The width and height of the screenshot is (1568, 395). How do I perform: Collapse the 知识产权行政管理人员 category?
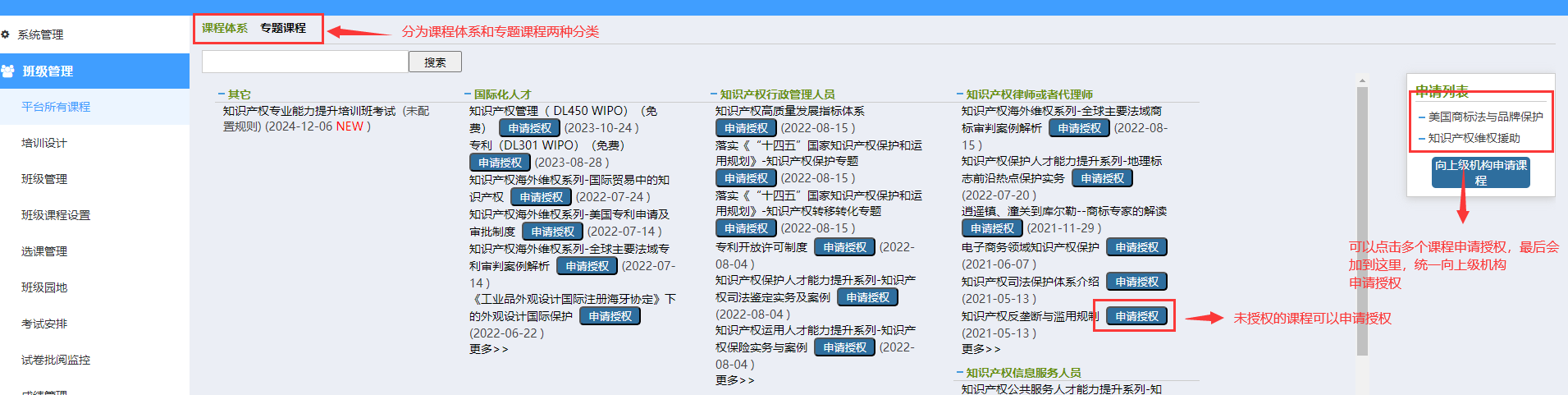[714, 94]
